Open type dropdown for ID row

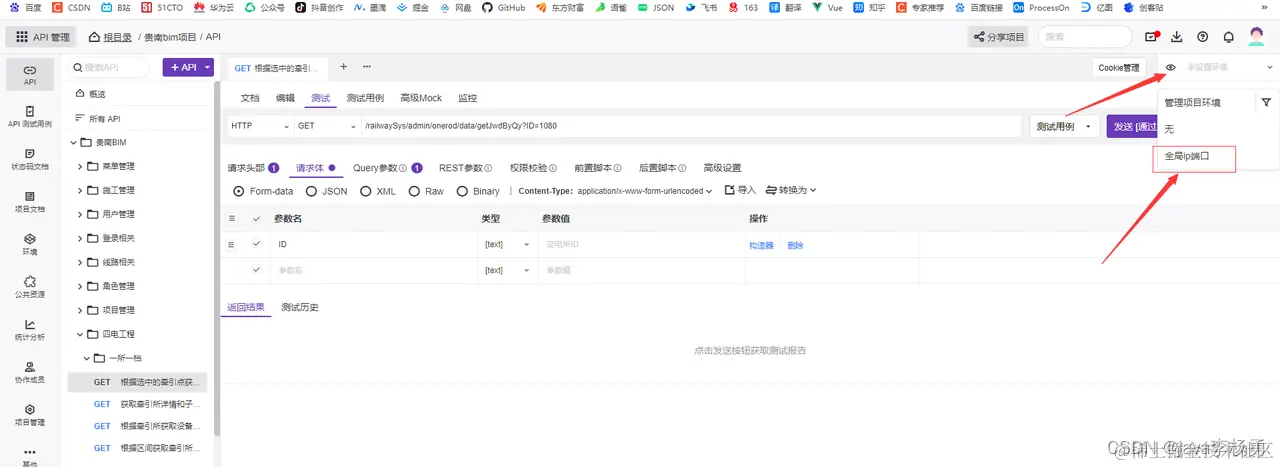click(507, 244)
